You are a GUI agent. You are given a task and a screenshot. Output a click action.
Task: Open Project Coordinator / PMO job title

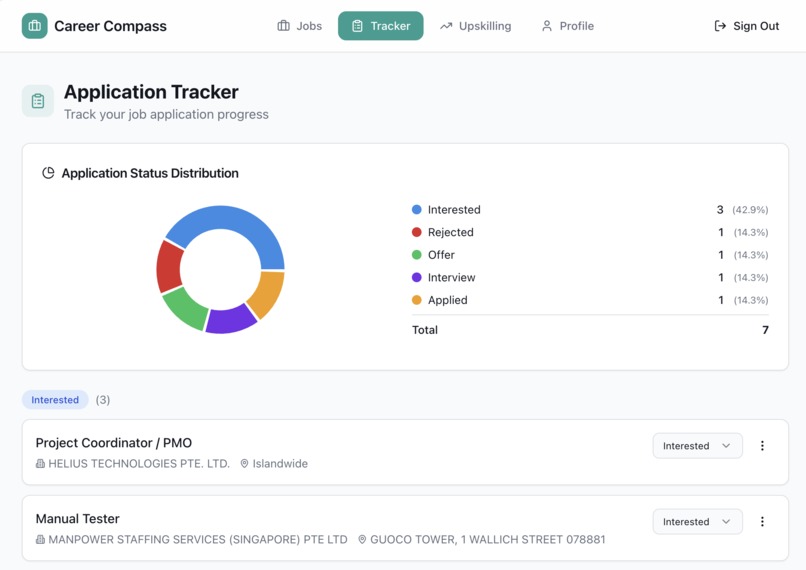click(114, 443)
